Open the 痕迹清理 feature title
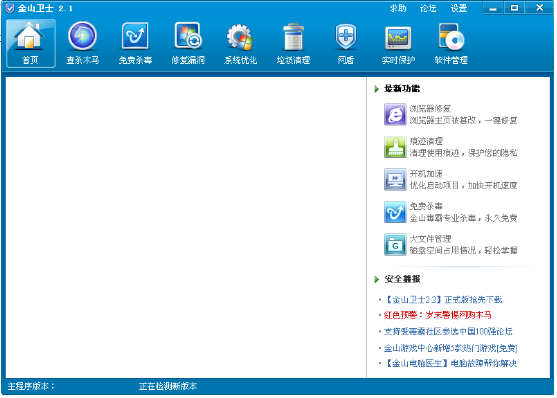This screenshot has height=398, width=557. pos(426,141)
